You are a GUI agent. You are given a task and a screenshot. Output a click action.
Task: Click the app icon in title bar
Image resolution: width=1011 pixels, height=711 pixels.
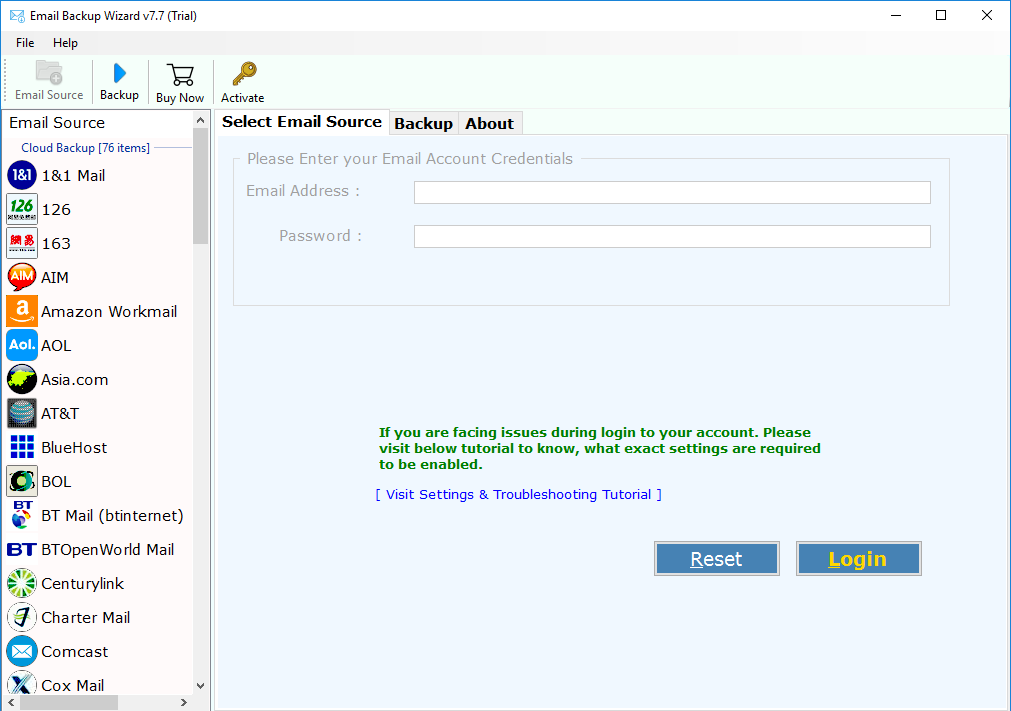click(x=17, y=15)
